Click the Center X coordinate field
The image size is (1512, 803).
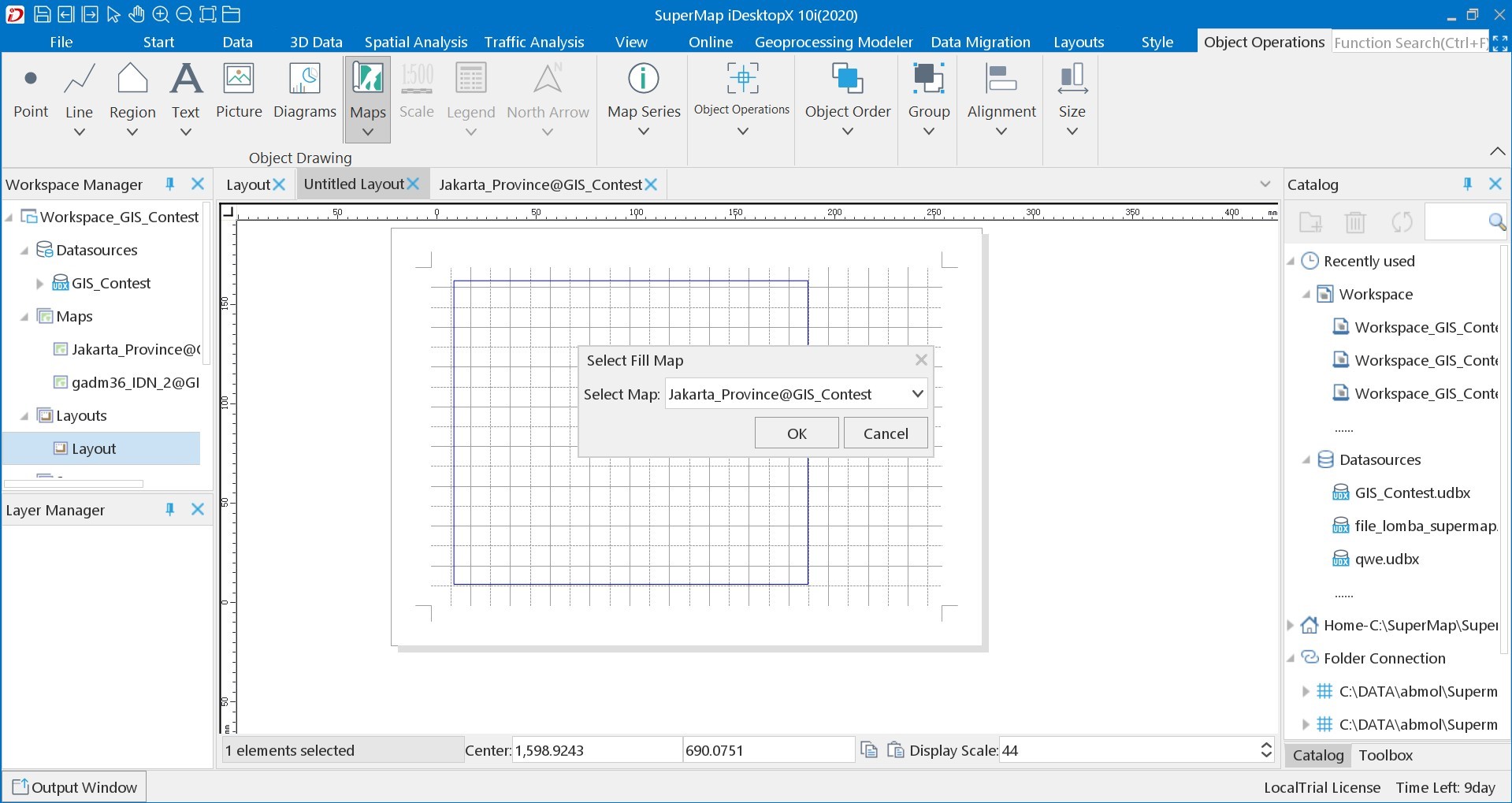point(596,750)
